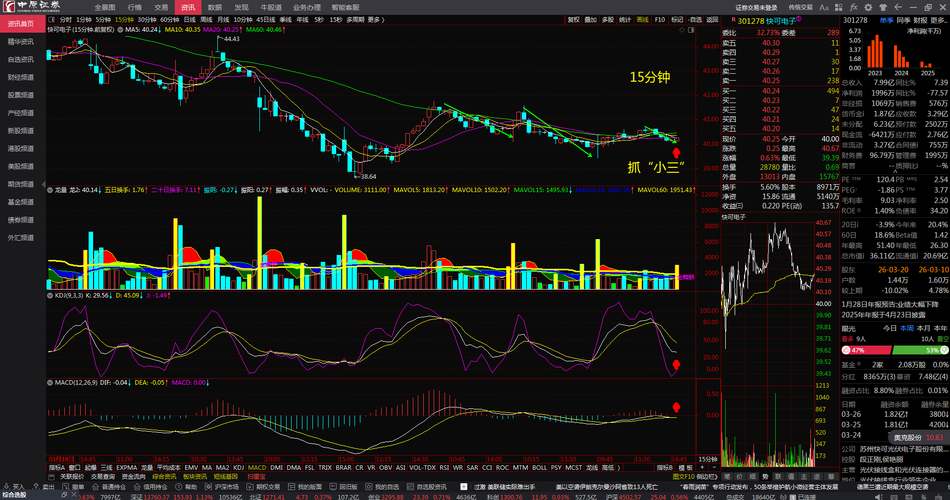Click 证券交易未登录 to log in

pos(756,7)
